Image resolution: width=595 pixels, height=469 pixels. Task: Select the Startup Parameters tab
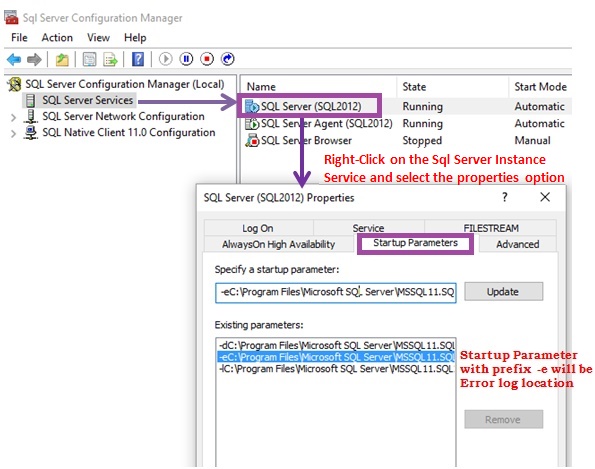point(416,243)
